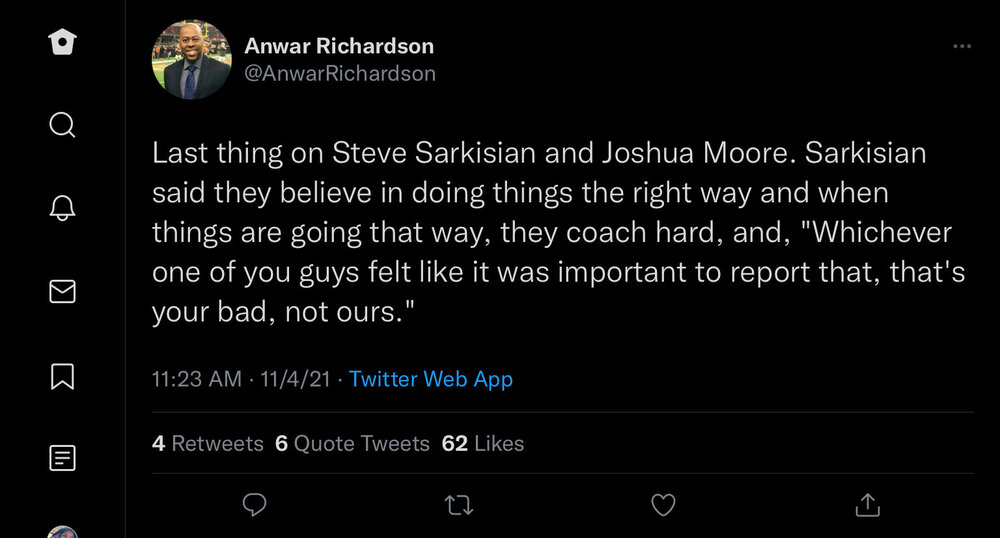View the 6 Quote Tweets
This screenshot has height=538, width=1000.
point(352,443)
